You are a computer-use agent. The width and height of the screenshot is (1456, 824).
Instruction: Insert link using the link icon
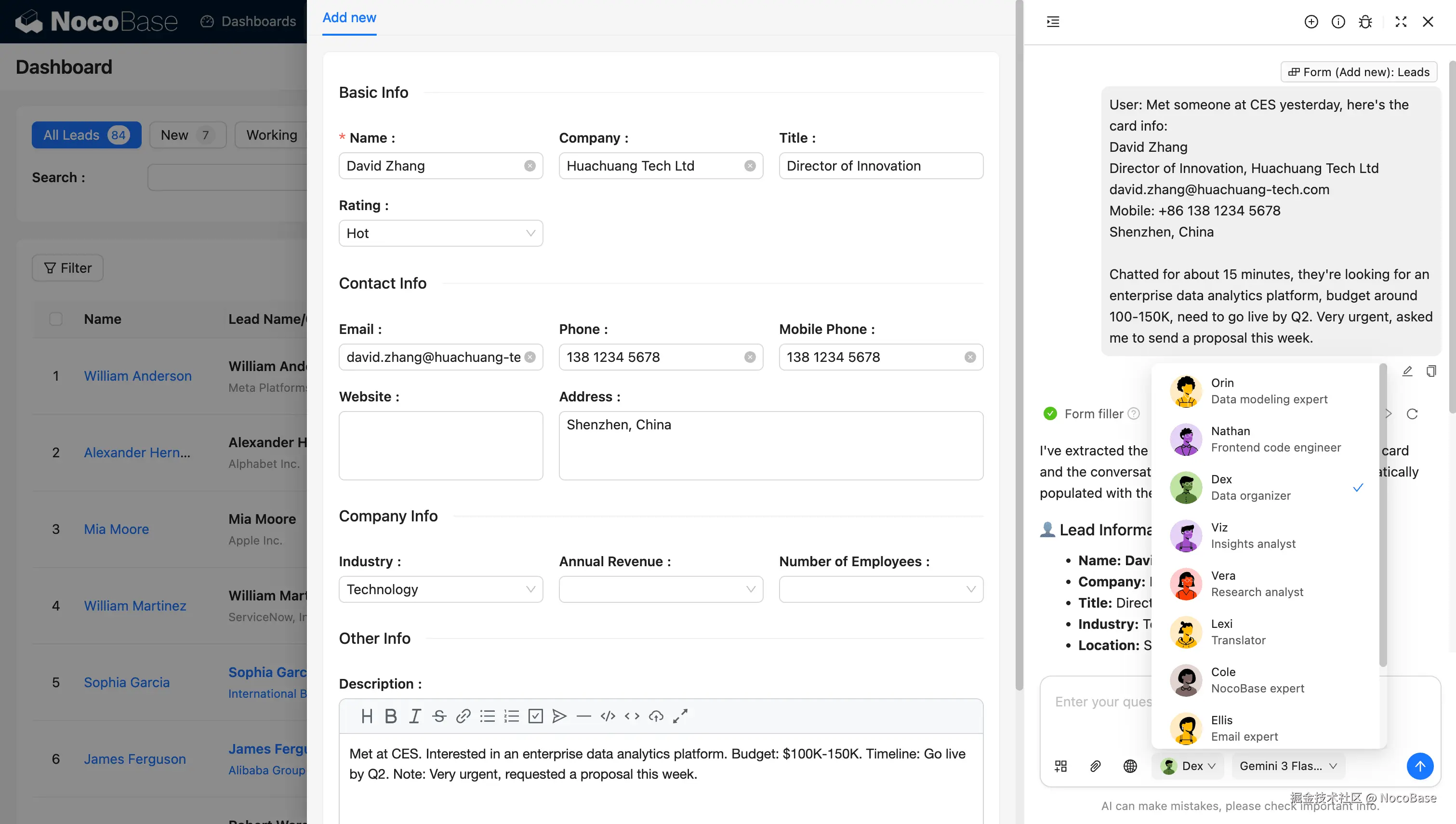tap(463, 716)
